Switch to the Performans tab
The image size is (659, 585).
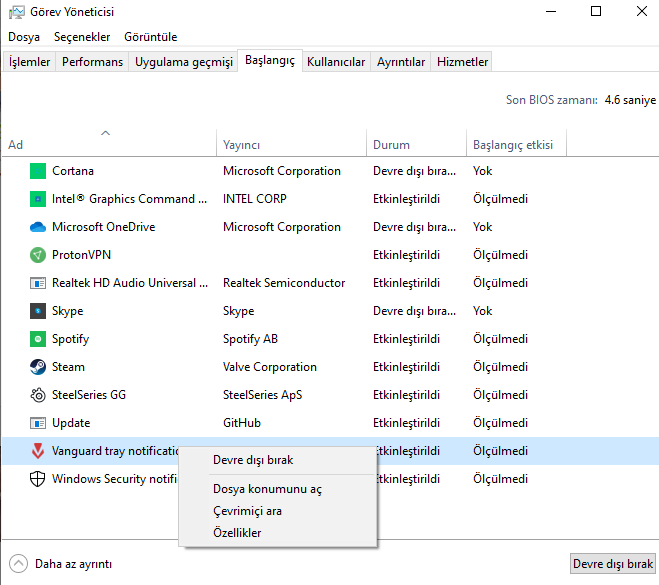[x=92, y=62]
